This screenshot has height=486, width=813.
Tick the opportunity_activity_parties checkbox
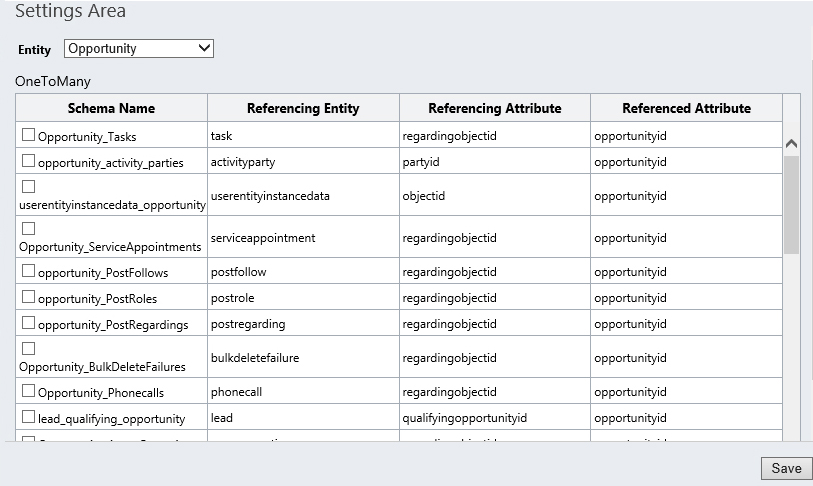point(29,161)
